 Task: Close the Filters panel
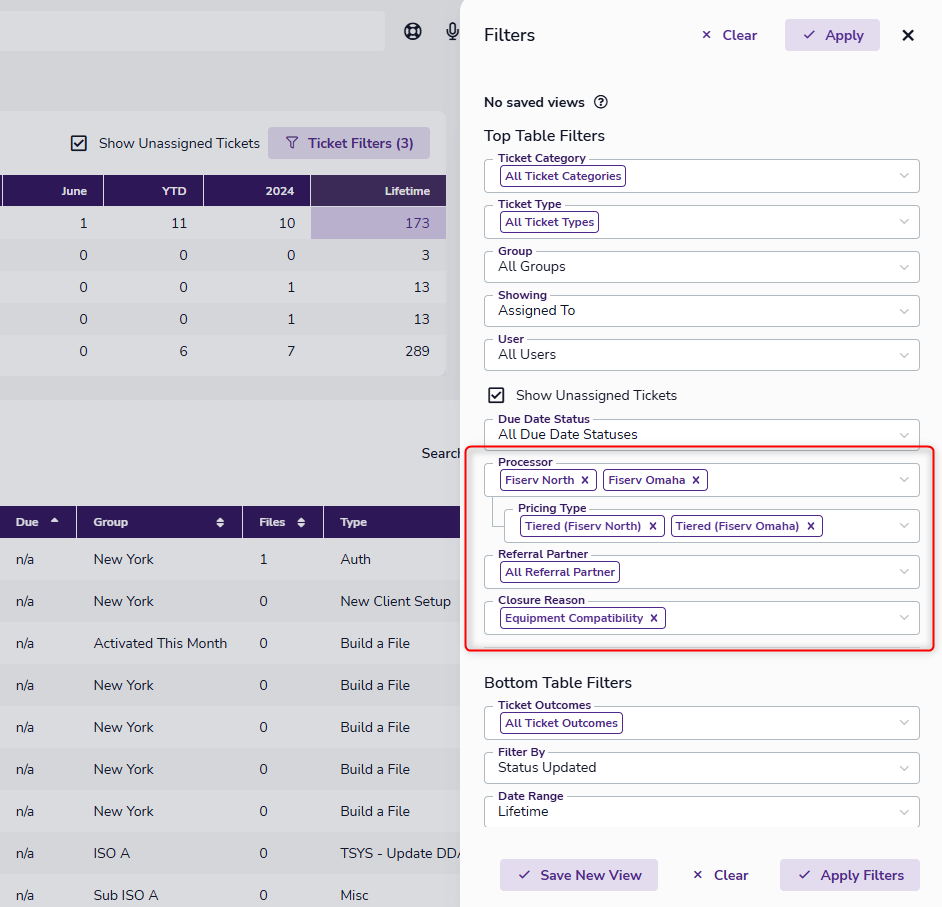pyautogui.click(x=908, y=35)
